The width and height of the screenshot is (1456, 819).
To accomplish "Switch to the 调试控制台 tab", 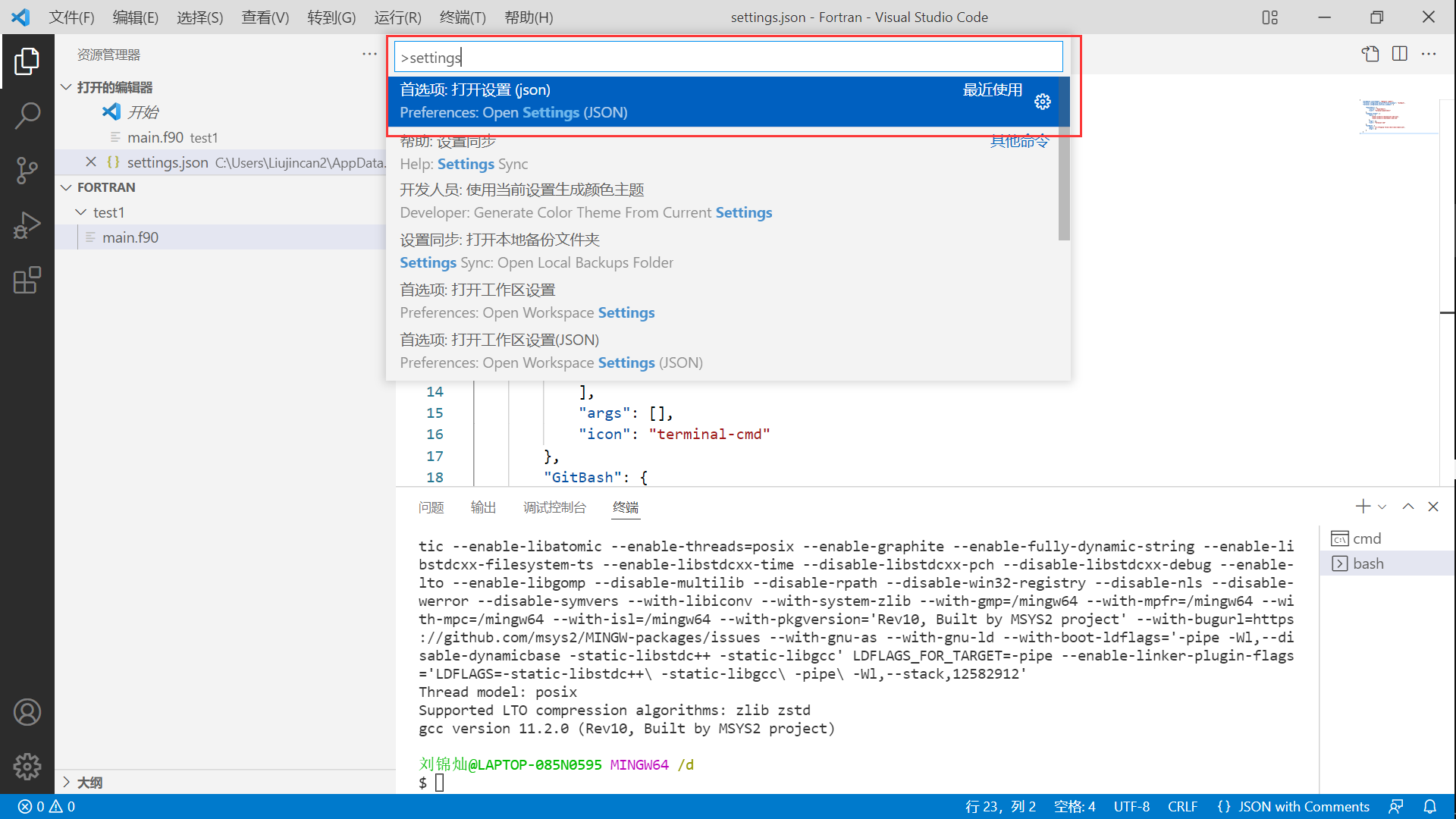I will [x=554, y=507].
